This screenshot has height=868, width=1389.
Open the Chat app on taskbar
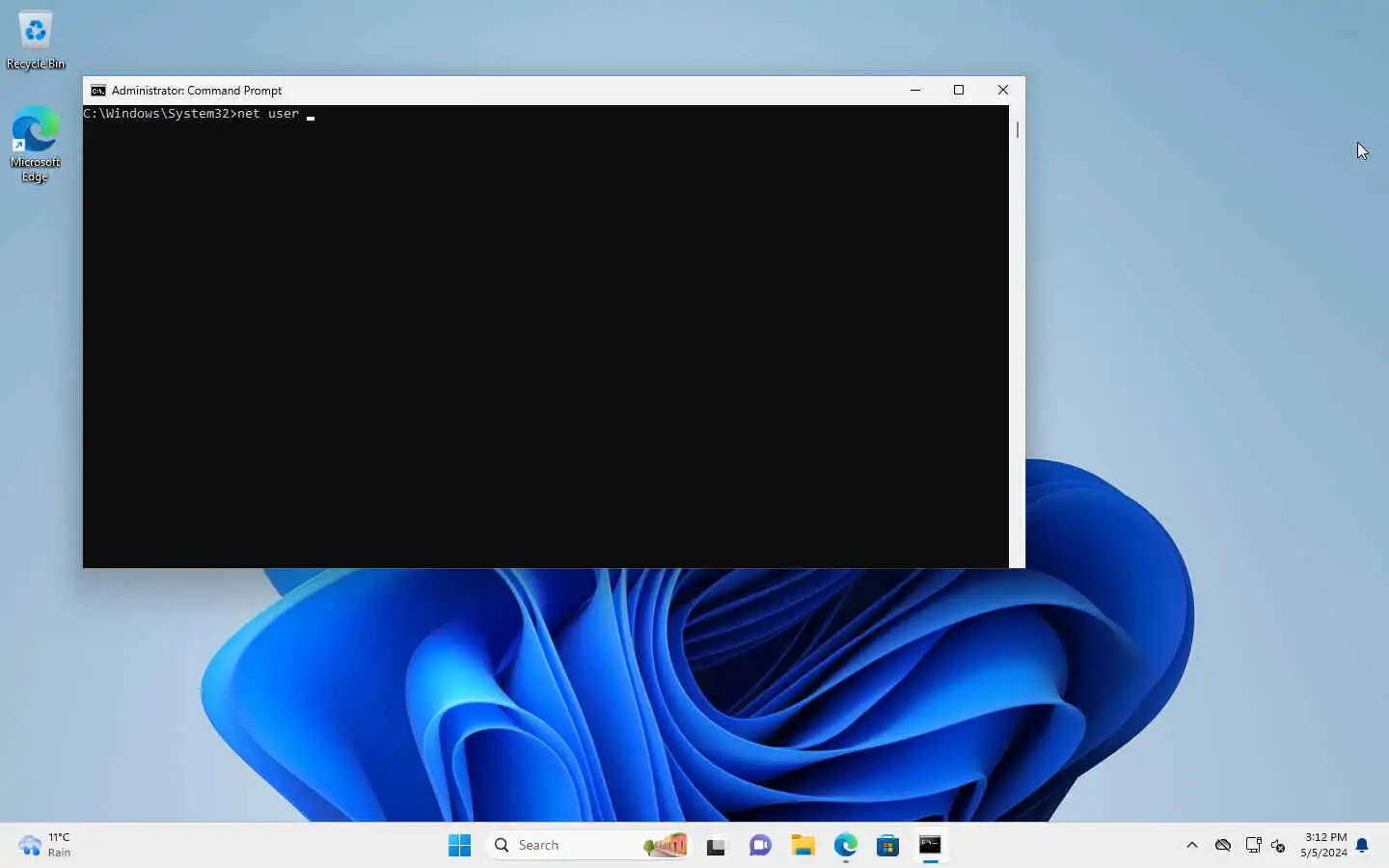click(760, 846)
